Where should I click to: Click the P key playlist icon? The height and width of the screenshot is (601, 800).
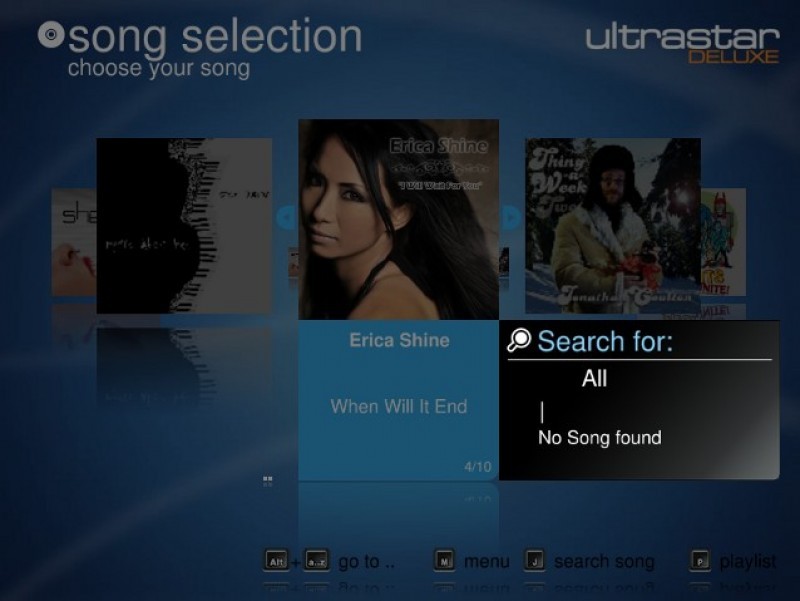click(700, 561)
